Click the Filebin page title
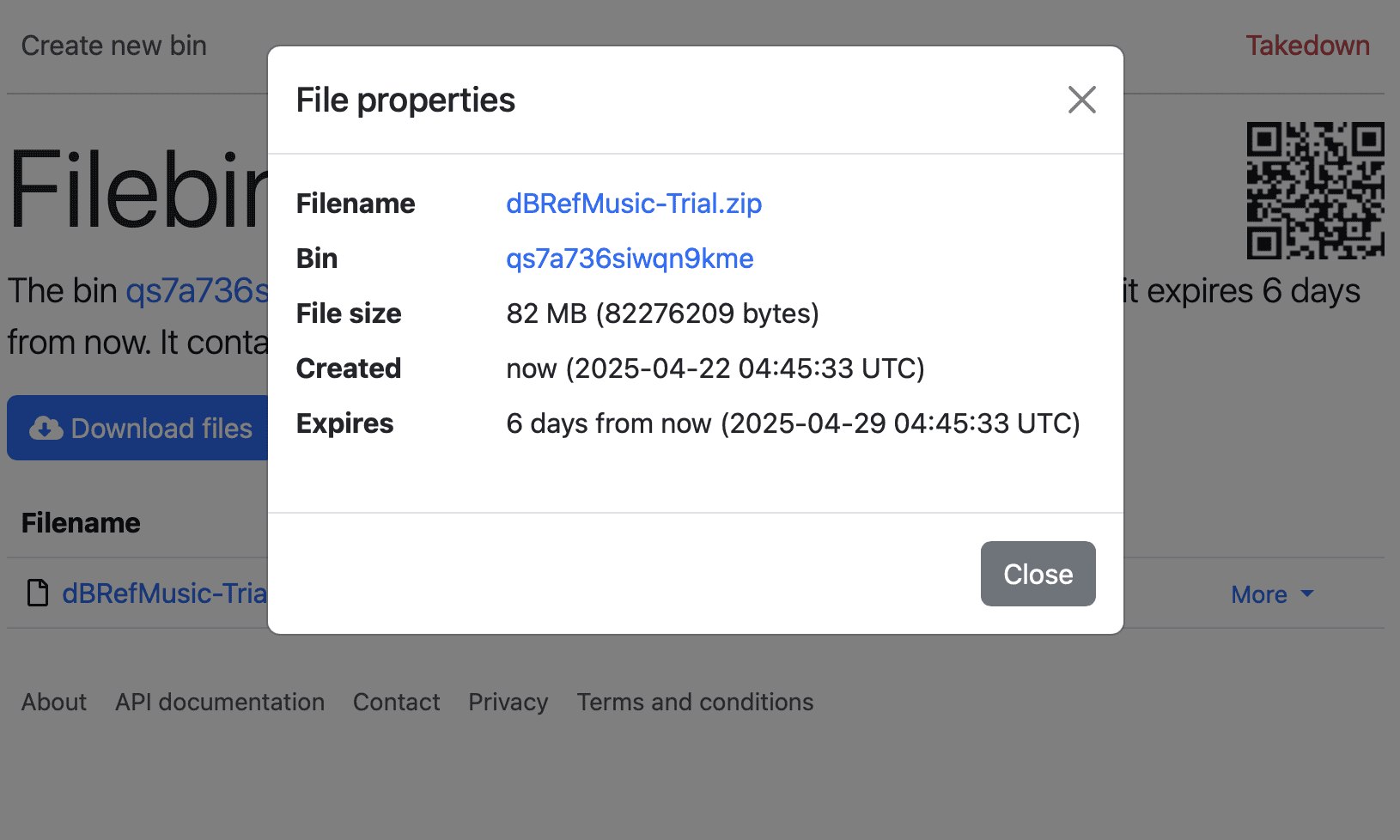 click(137, 191)
